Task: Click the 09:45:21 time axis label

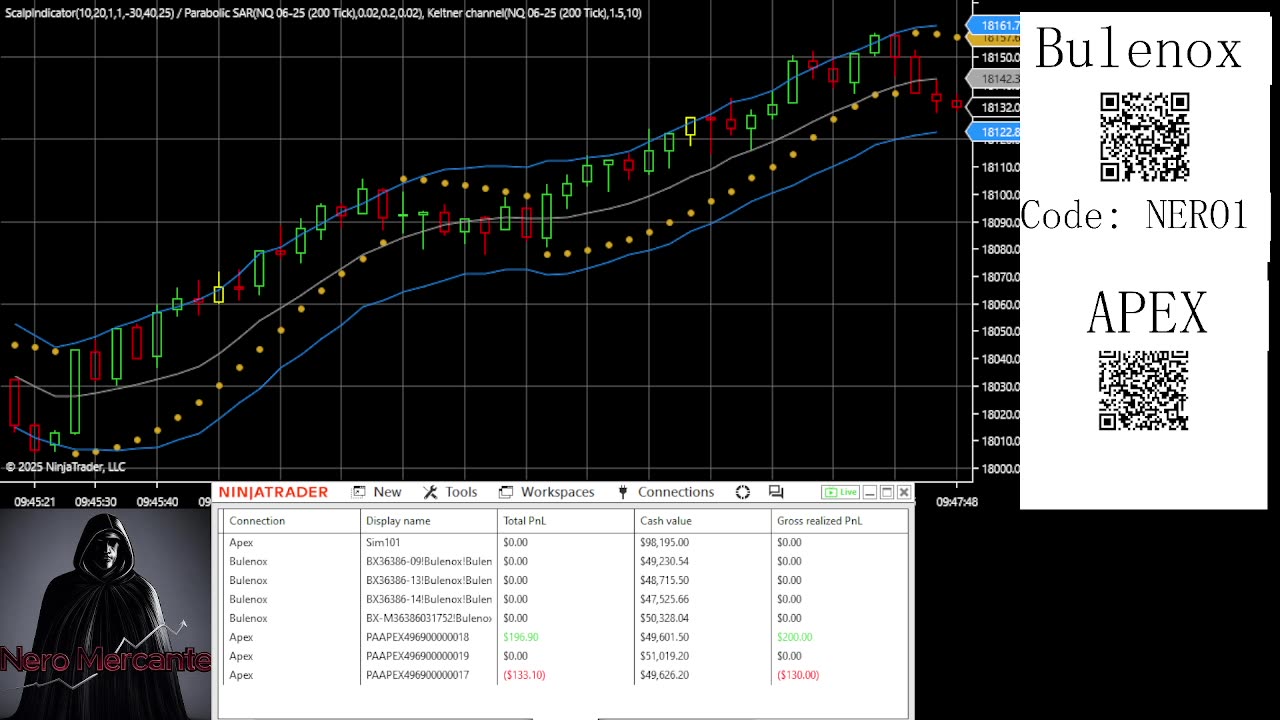Action: point(35,502)
